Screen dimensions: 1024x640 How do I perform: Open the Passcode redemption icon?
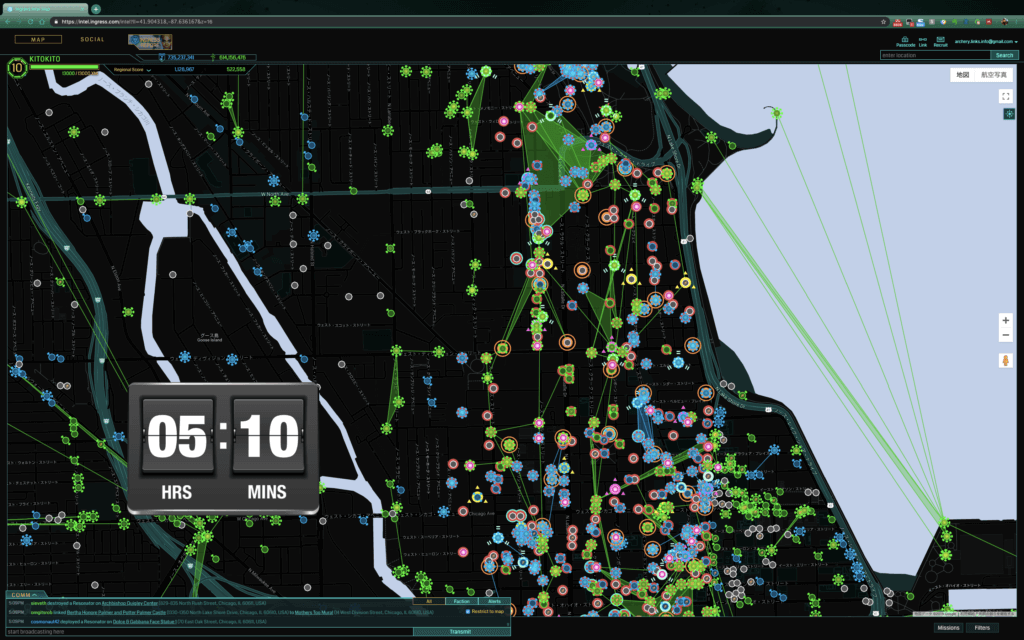(905, 40)
